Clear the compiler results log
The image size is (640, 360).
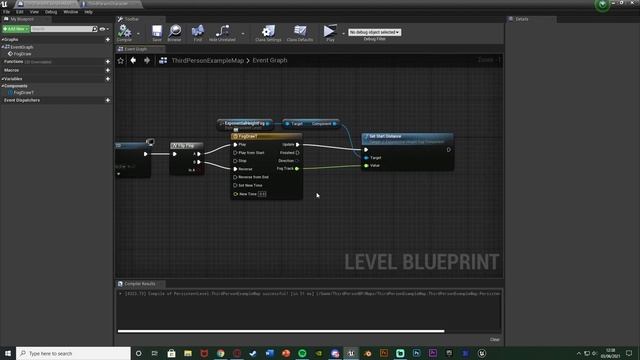point(494,340)
